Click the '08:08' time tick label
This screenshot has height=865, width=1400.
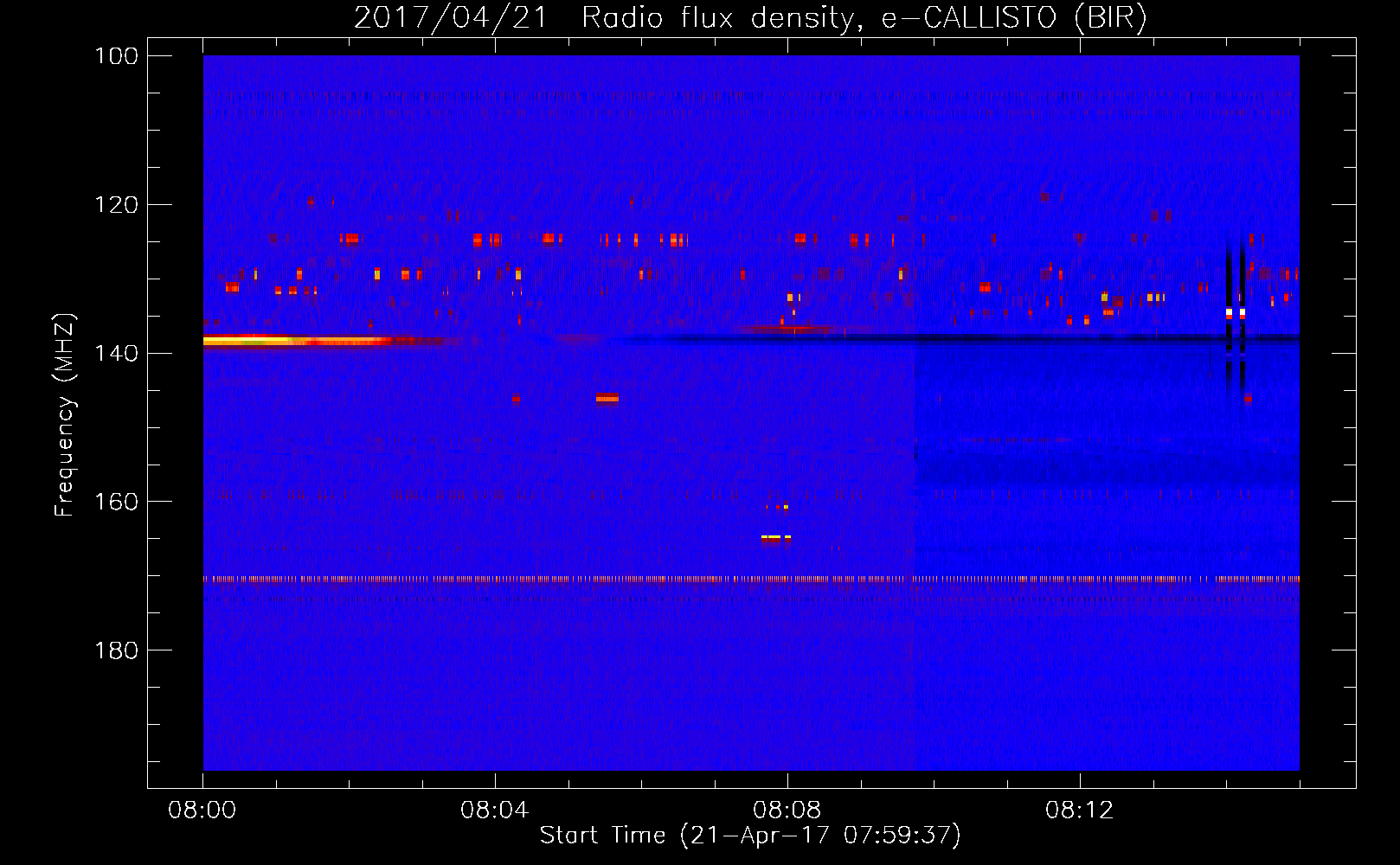tap(787, 811)
